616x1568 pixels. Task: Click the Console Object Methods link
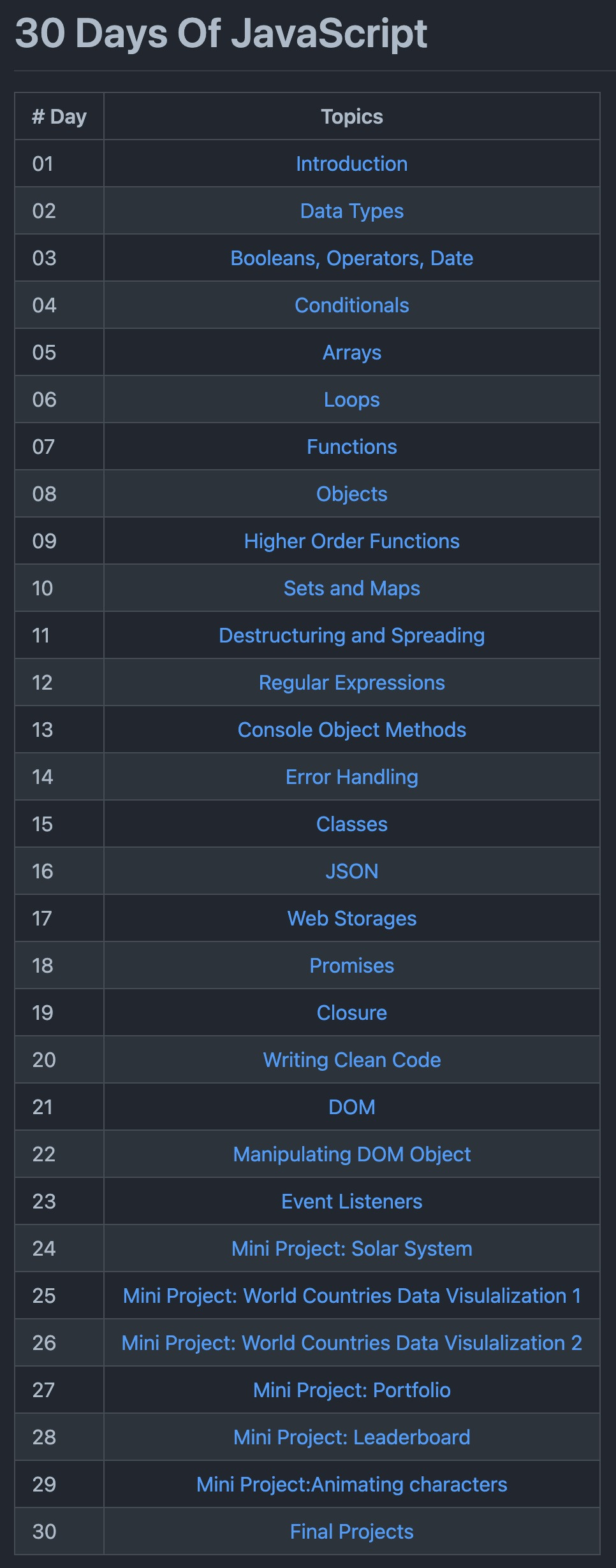click(351, 730)
